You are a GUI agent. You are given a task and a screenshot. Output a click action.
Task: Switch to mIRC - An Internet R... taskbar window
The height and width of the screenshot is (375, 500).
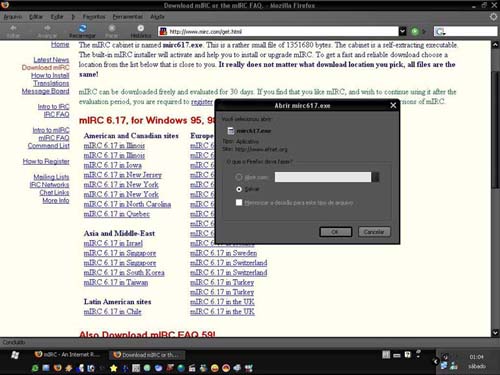tap(67, 355)
